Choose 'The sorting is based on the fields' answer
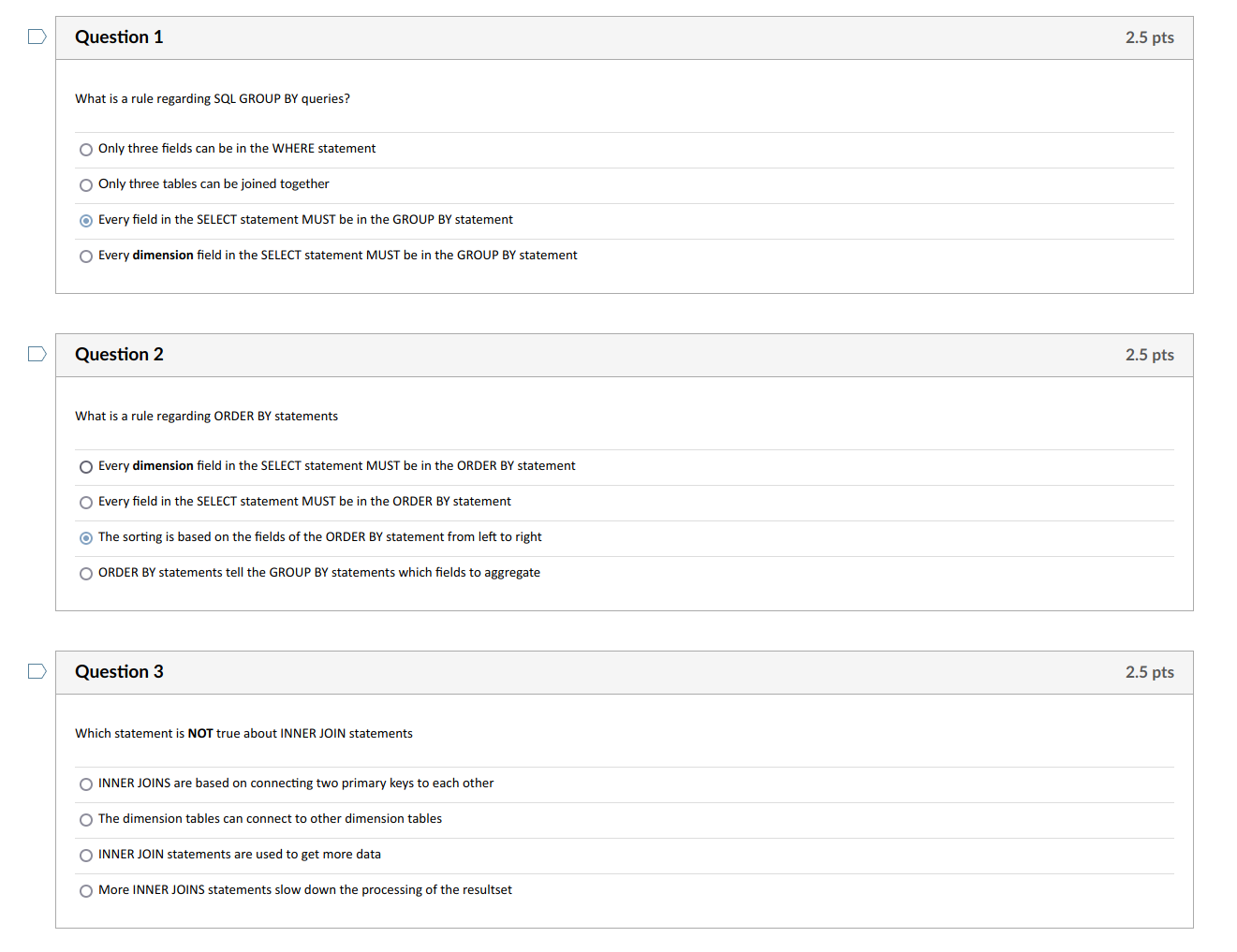 pos(85,537)
